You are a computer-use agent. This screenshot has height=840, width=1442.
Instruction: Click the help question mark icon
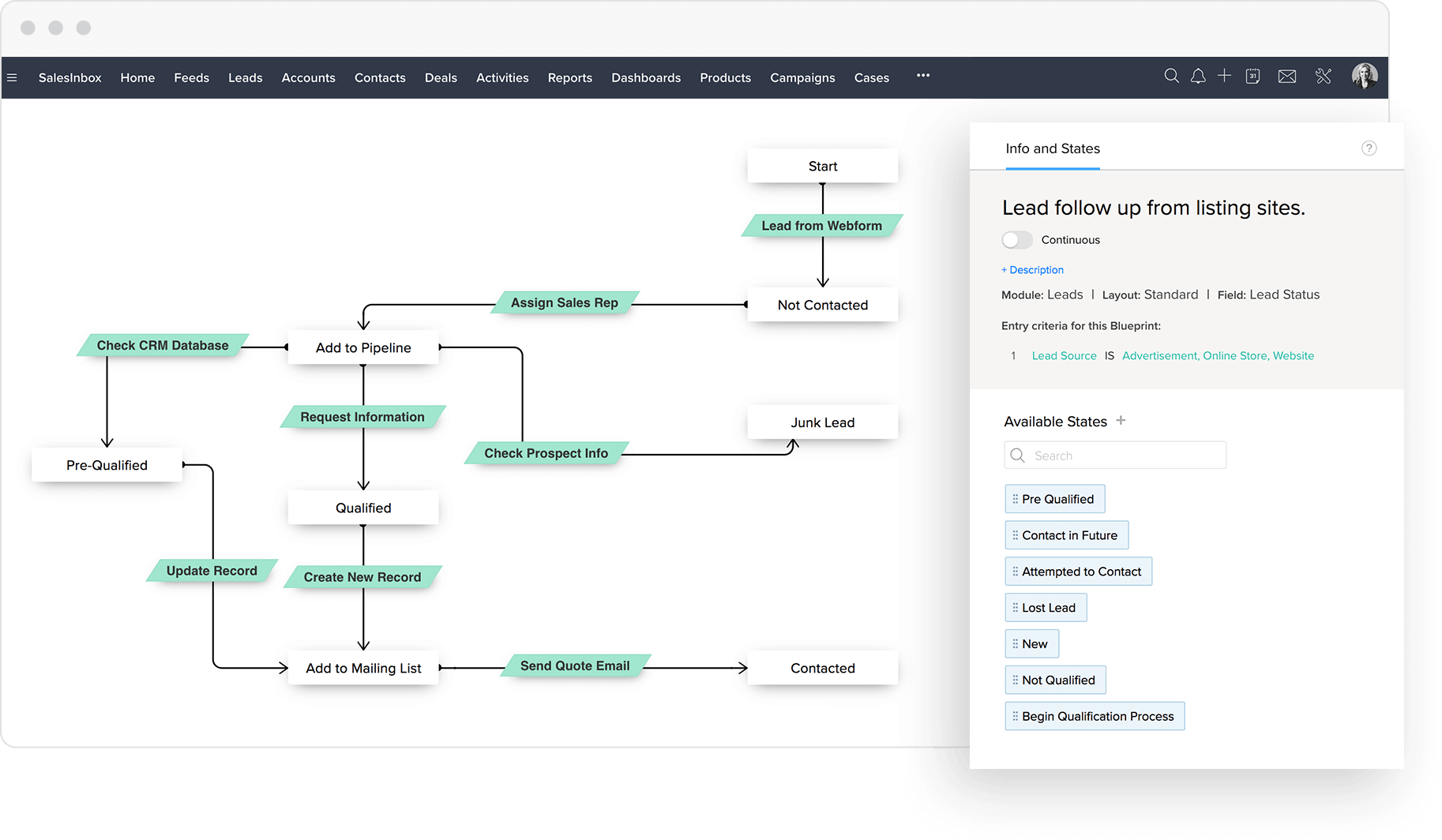pyautogui.click(x=1369, y=148)
